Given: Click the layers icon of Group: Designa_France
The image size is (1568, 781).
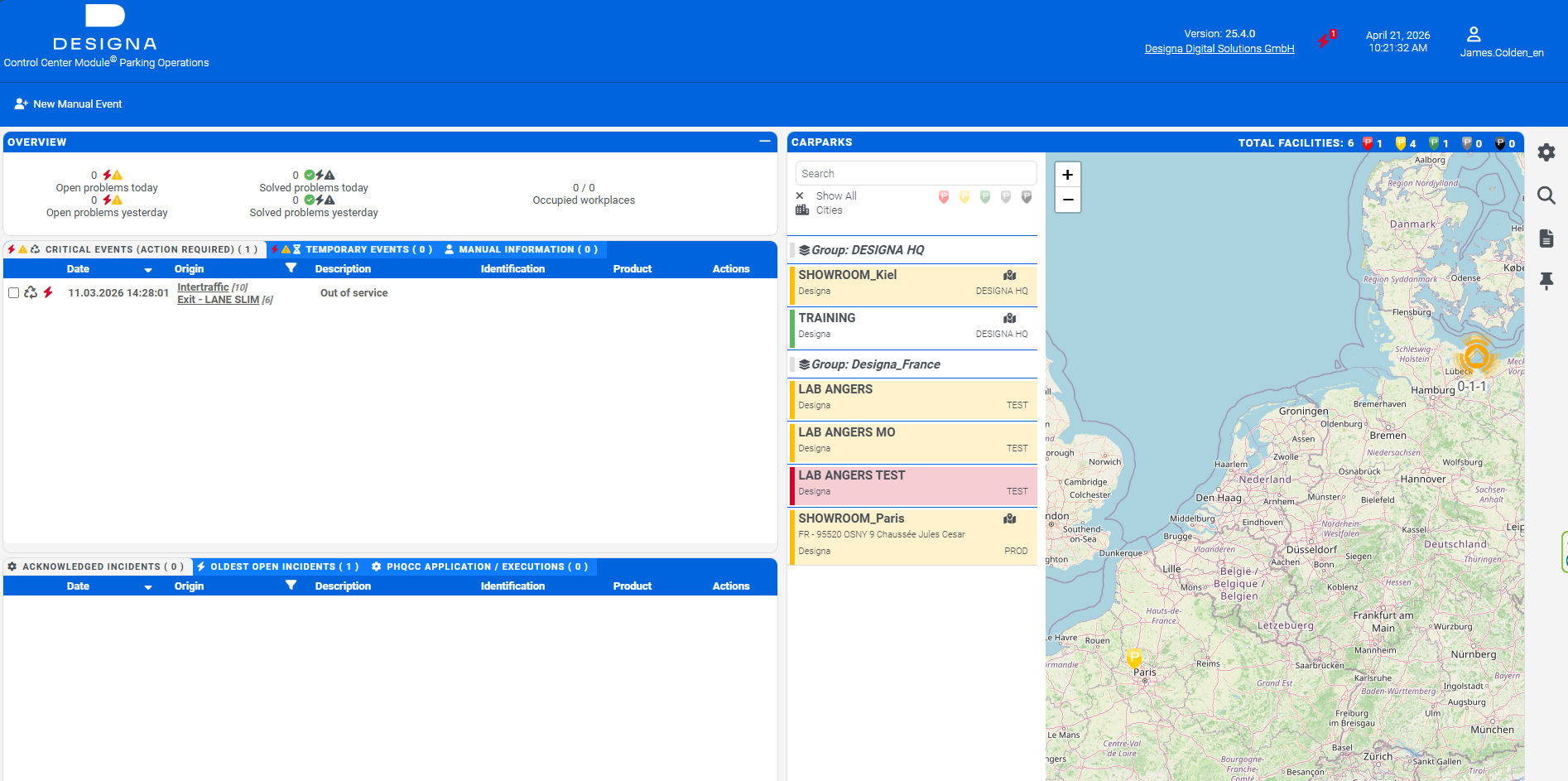Looking at the screenshot, I should point(804,364).
